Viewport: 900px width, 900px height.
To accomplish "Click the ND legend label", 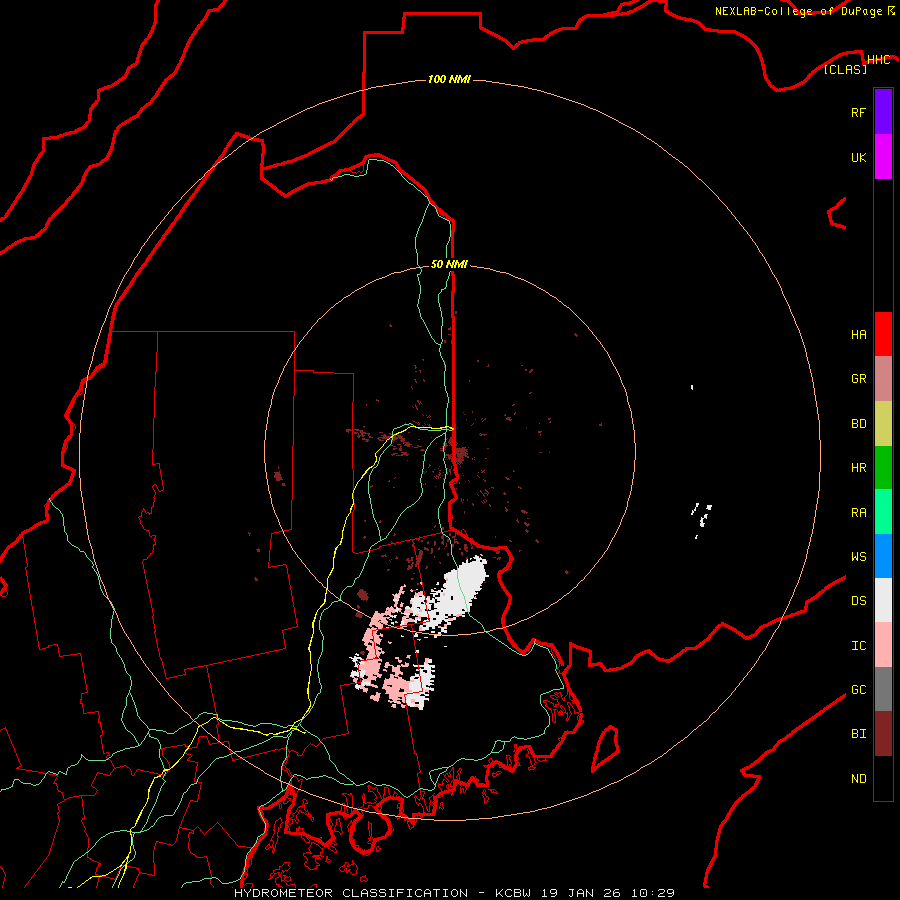I will pyautogui.click(x=858, y=779).
